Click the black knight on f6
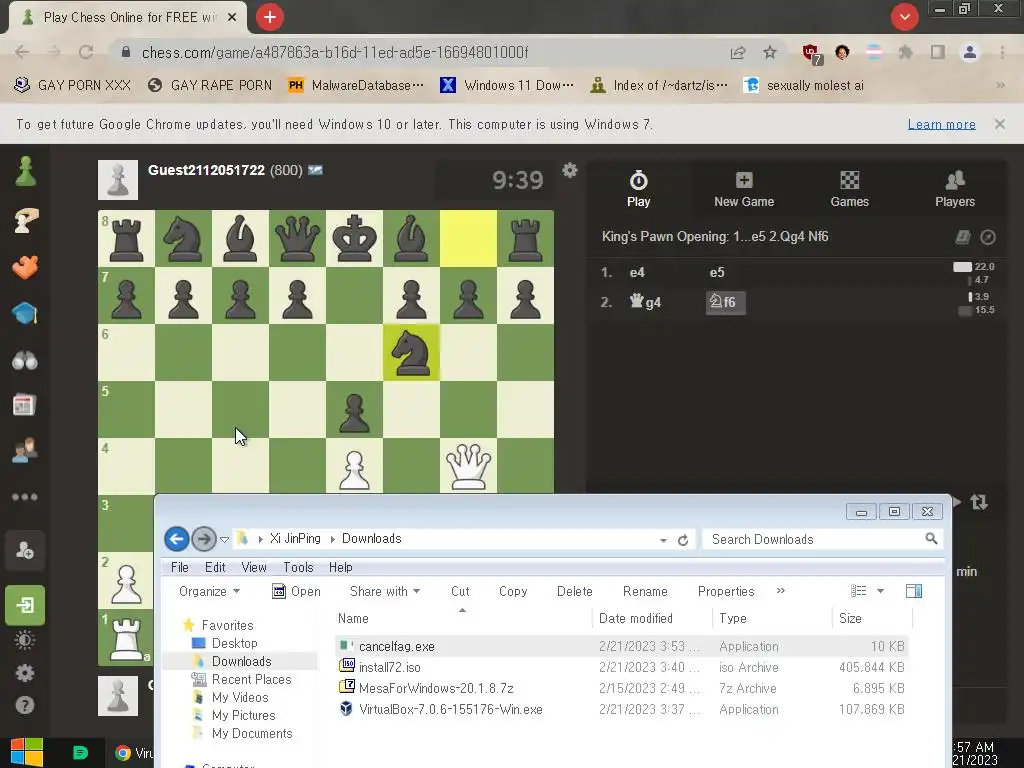This screenshot has height=768, width=1024. pos(411,353)
